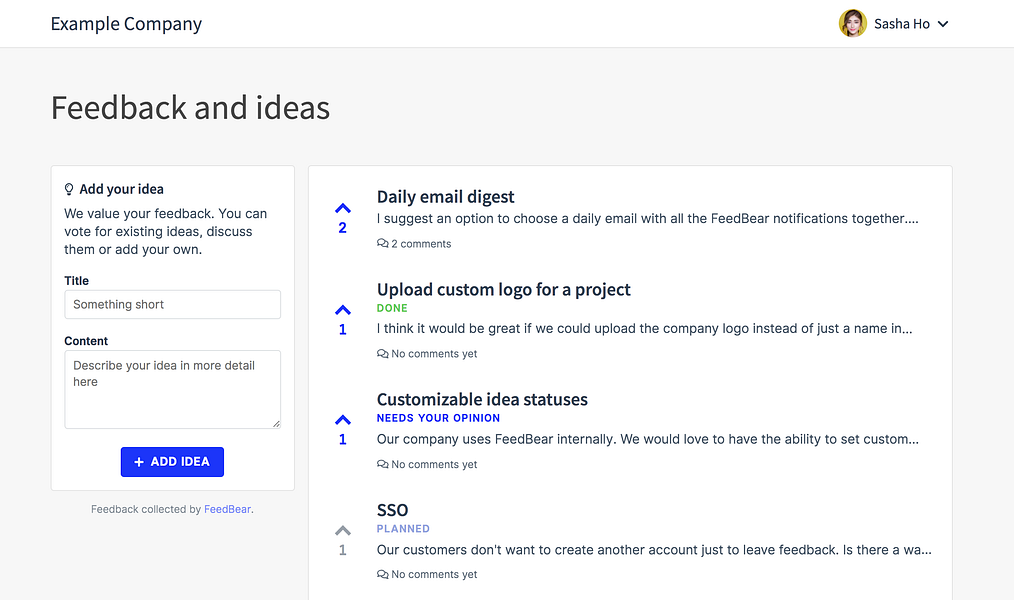Focus the Title field with Something short placeholder

(173, 305)
